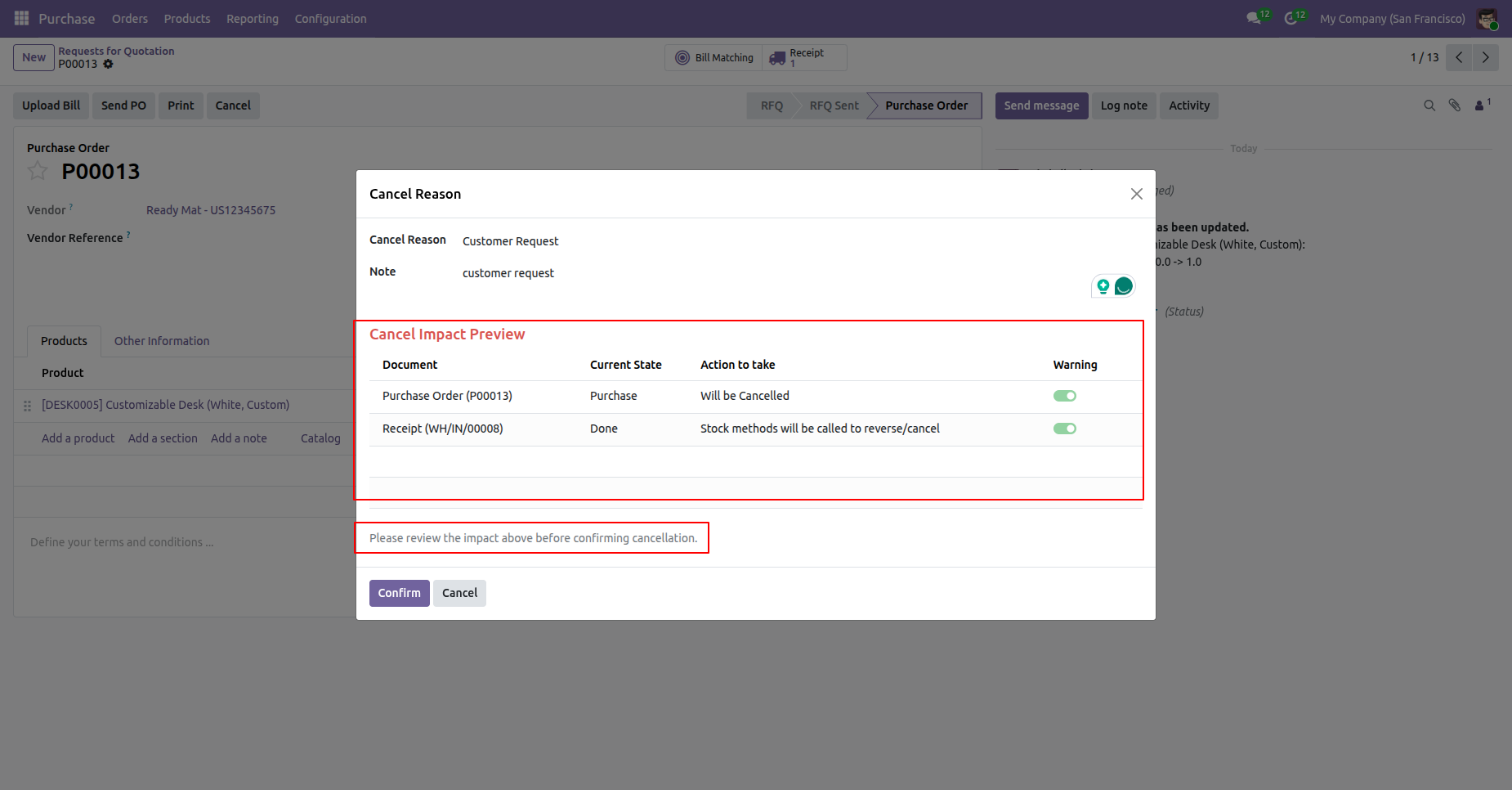Click the paperclip attachments icon
The height and width of the screenshot is (790, 1512).
[x=1455, y=105]
